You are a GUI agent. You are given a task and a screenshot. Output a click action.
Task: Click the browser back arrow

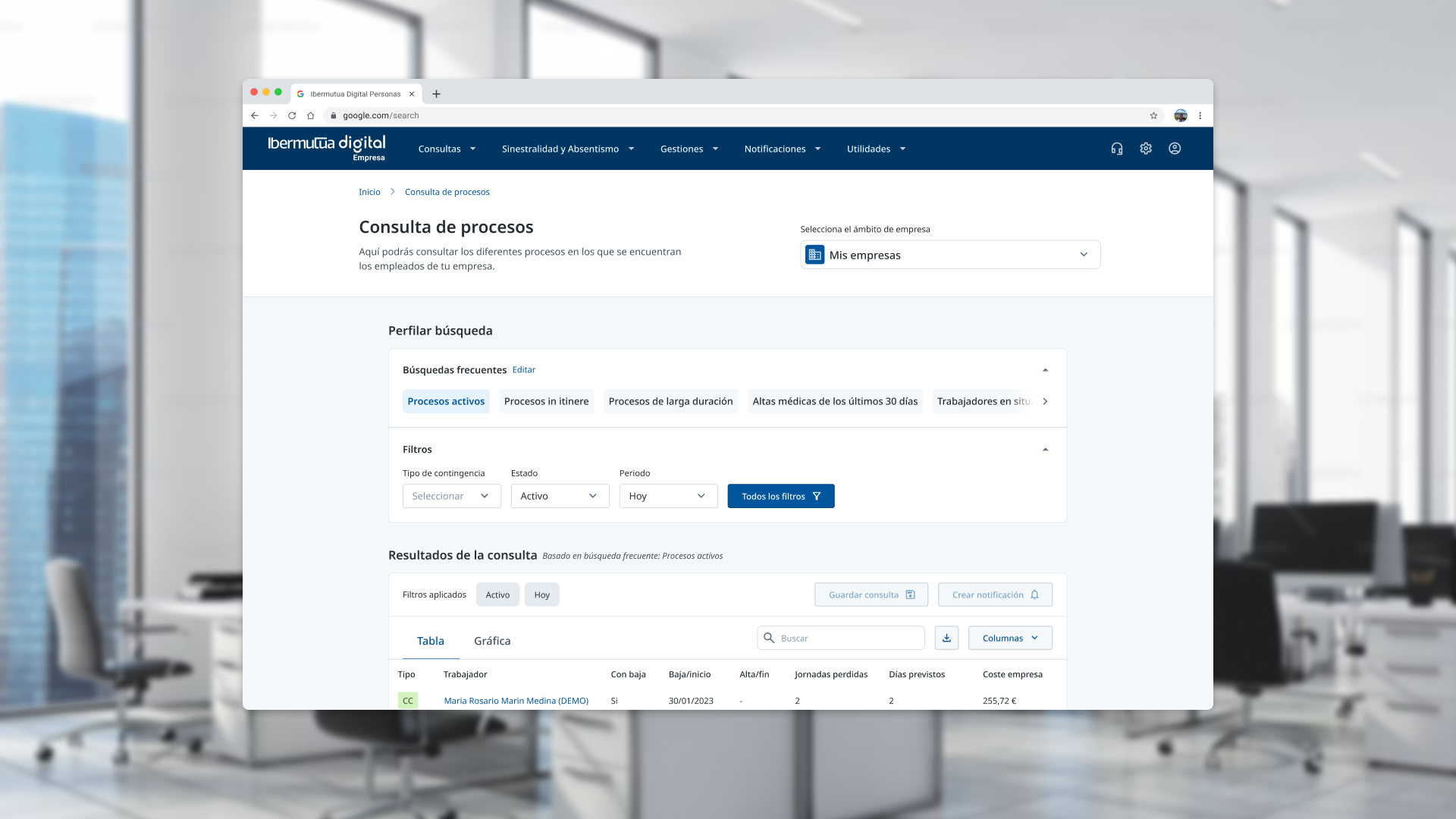[255, 115]
